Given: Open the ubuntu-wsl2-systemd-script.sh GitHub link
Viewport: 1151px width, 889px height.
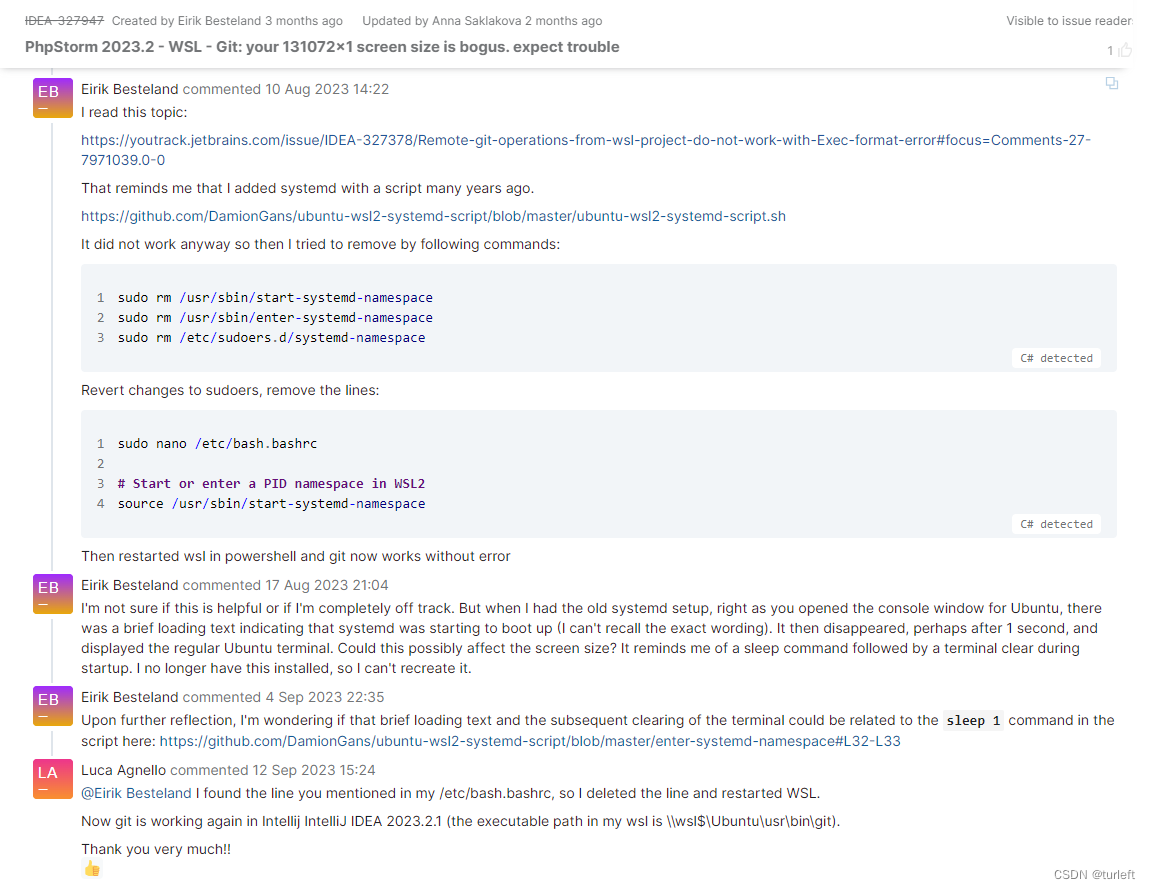Looking at the screenshot, I should tap(433, 216).
